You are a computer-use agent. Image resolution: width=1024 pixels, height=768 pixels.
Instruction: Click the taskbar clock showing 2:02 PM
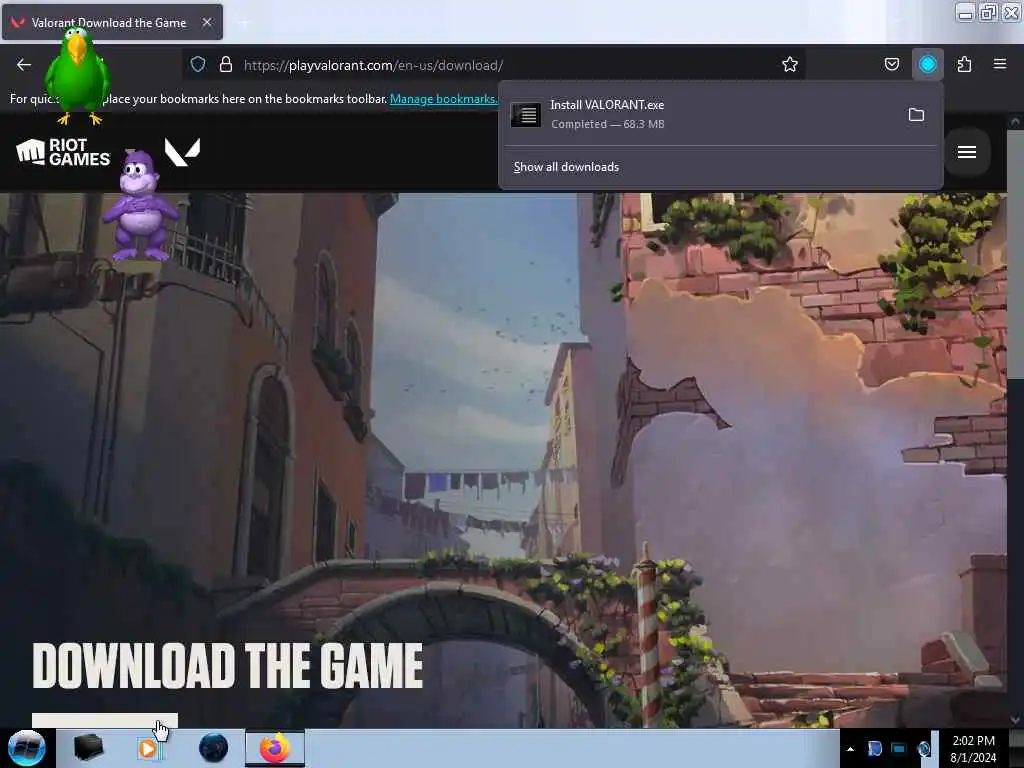[973, 749]
